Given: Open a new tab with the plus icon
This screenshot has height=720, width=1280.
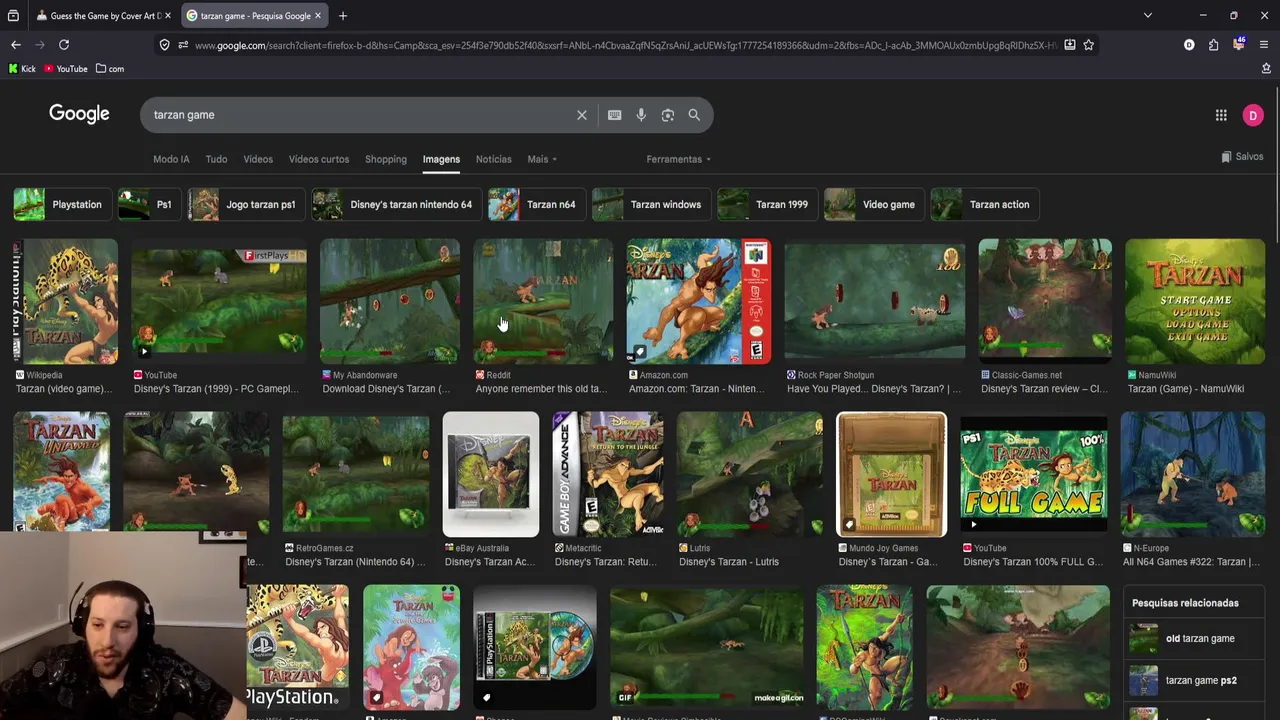Looking at the screenshot, I should coord(342,16).
